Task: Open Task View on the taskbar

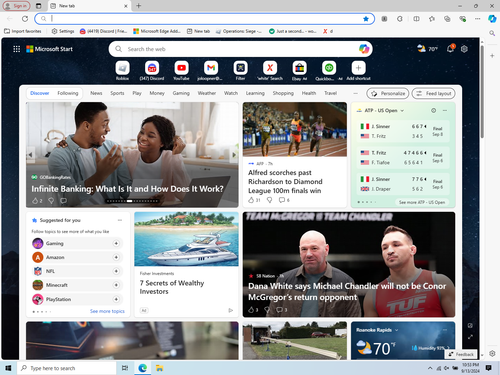Action: [125, 368]
